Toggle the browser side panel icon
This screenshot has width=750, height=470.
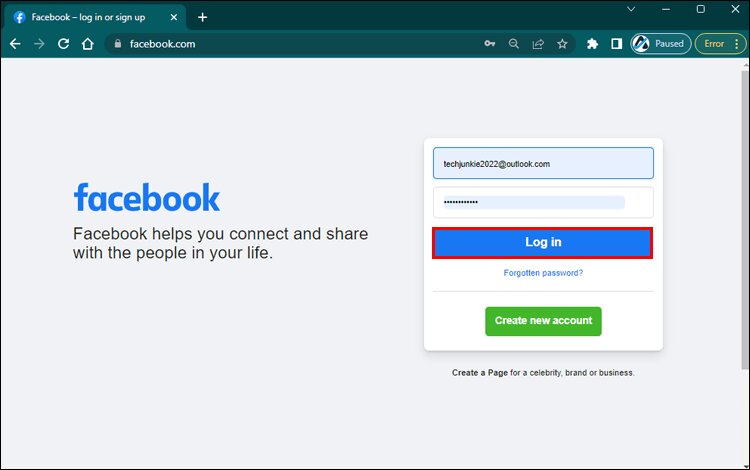pos(617,44)
